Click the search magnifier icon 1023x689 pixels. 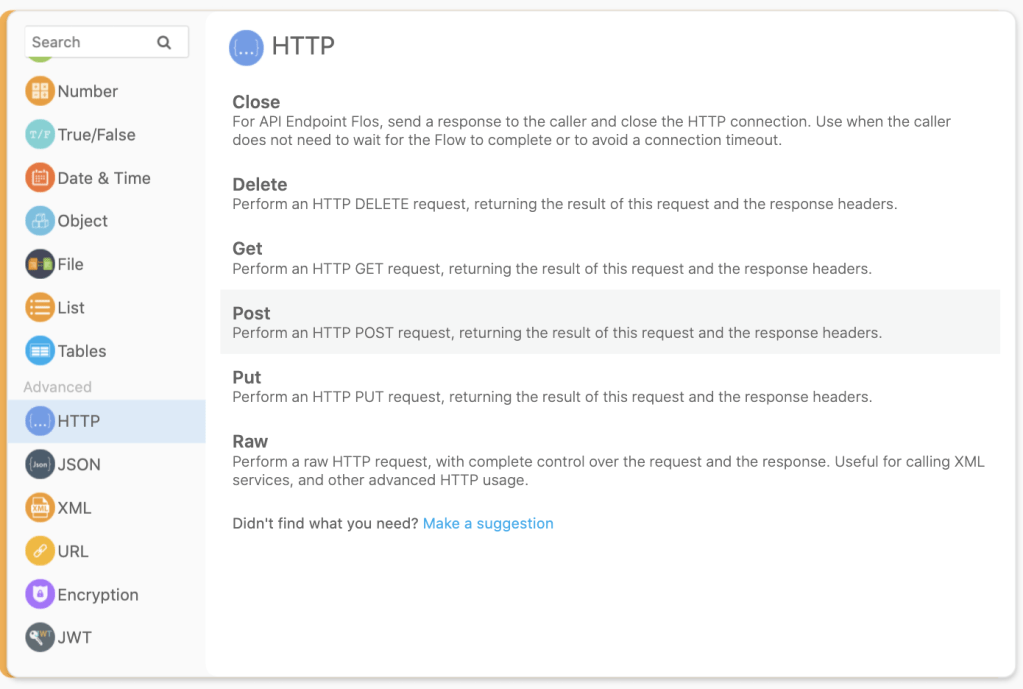click(164, 42)
